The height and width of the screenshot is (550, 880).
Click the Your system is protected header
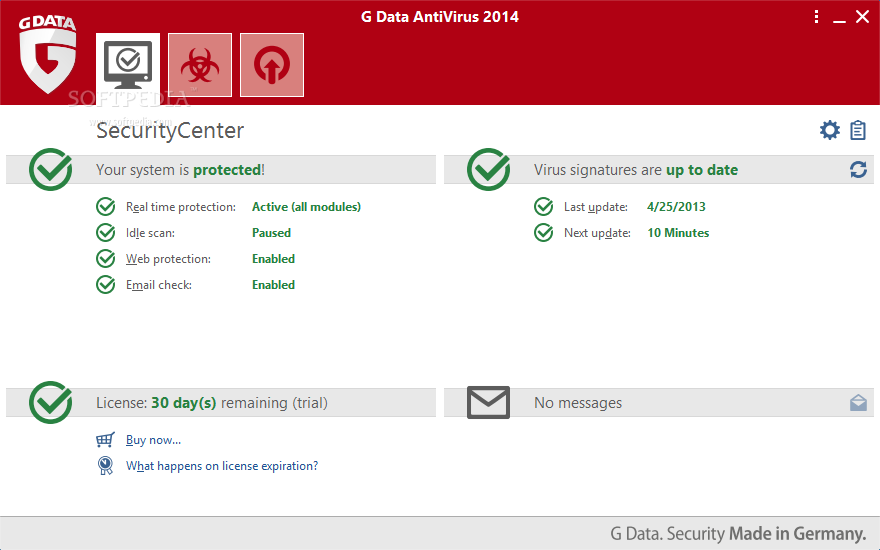(180, 170)
